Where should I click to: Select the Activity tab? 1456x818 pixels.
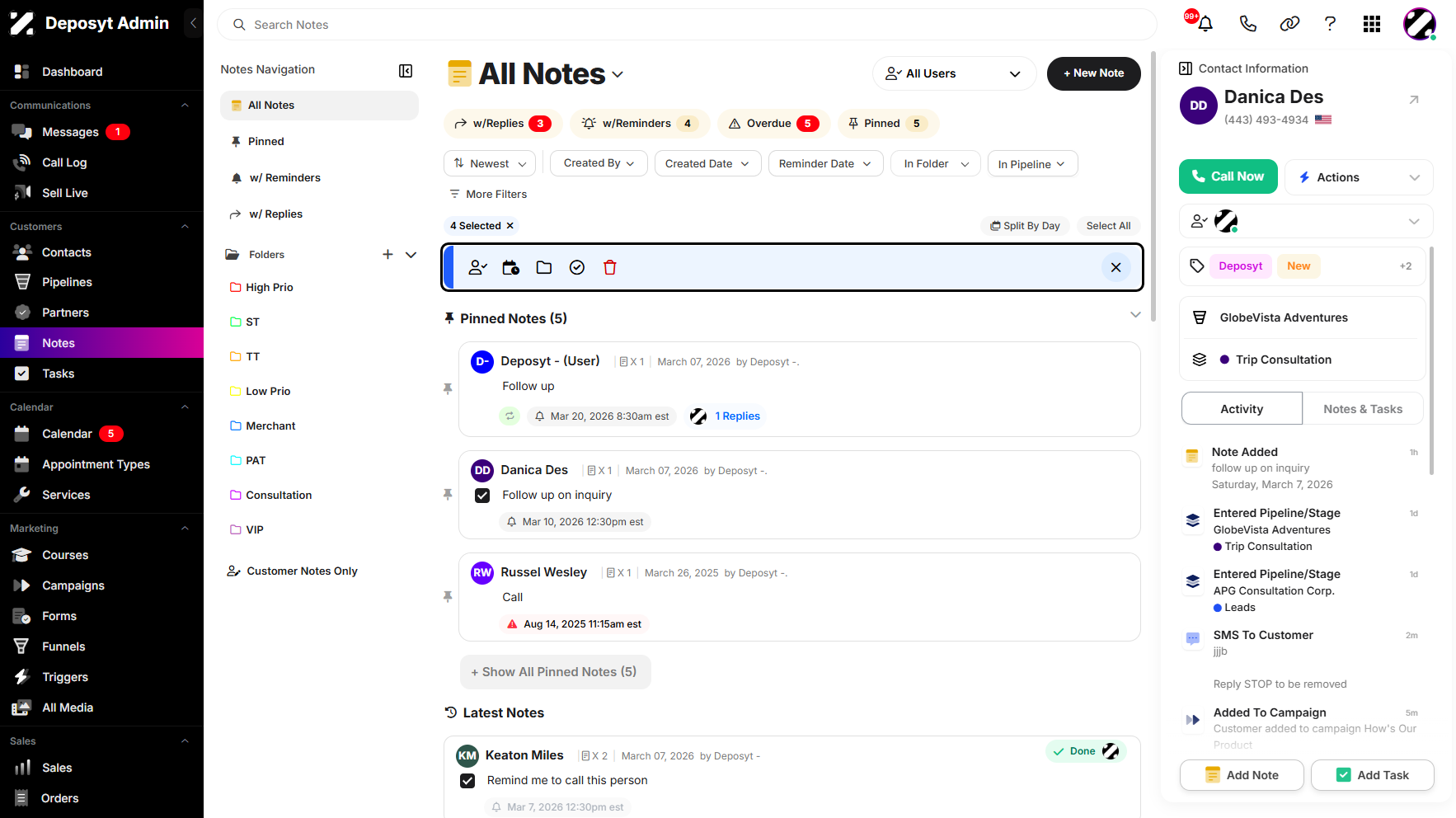(x=1242, y=409)
